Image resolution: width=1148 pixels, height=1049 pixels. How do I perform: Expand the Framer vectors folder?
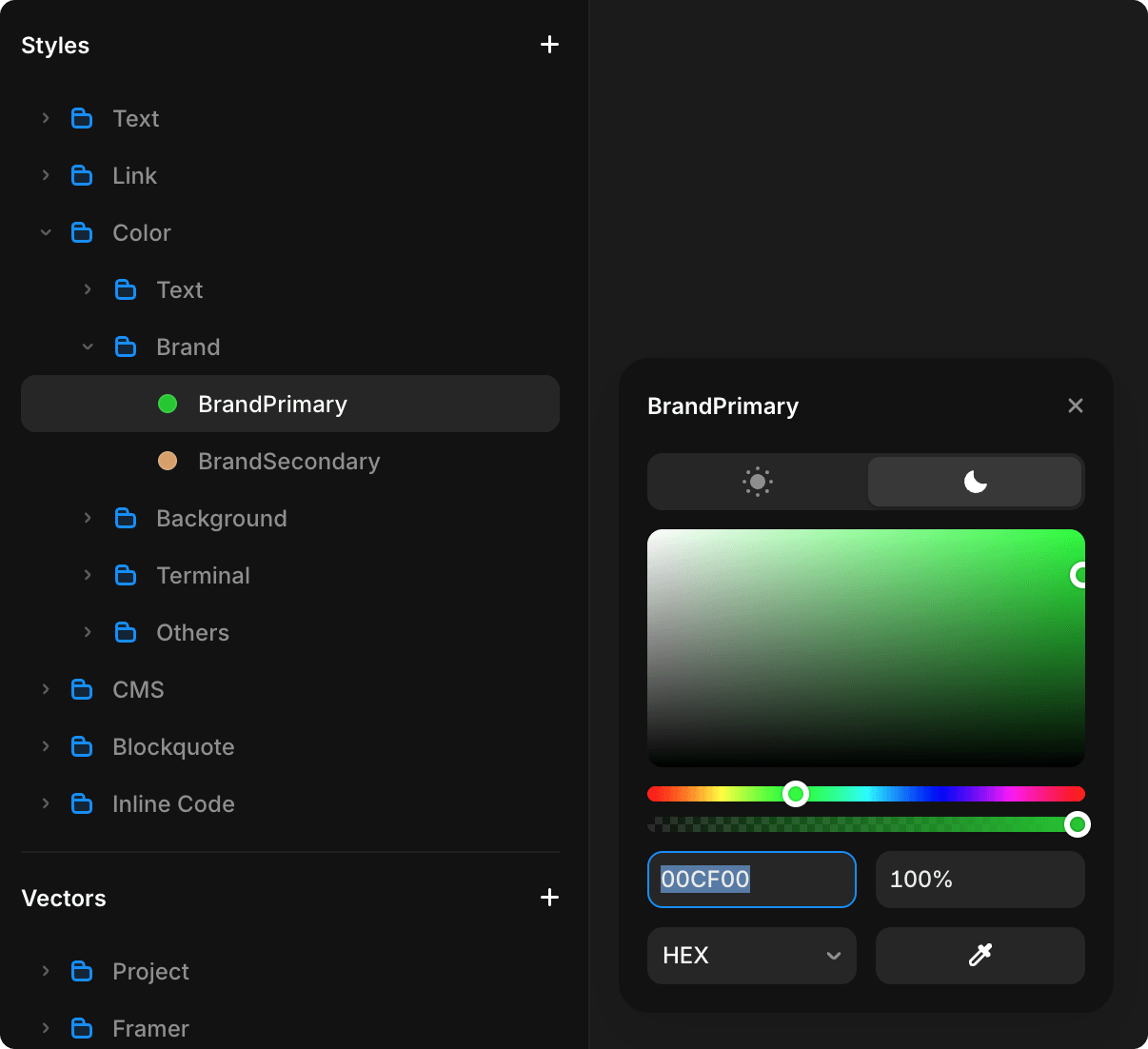[46, 1028]
